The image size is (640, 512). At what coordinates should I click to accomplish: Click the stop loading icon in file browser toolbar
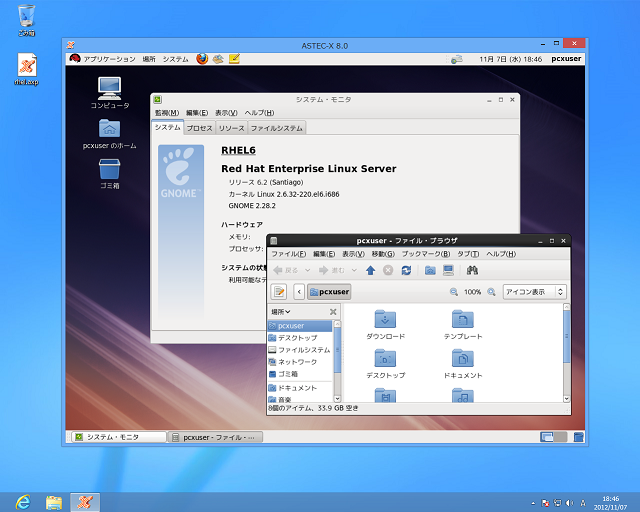click(x=388, y=270)
